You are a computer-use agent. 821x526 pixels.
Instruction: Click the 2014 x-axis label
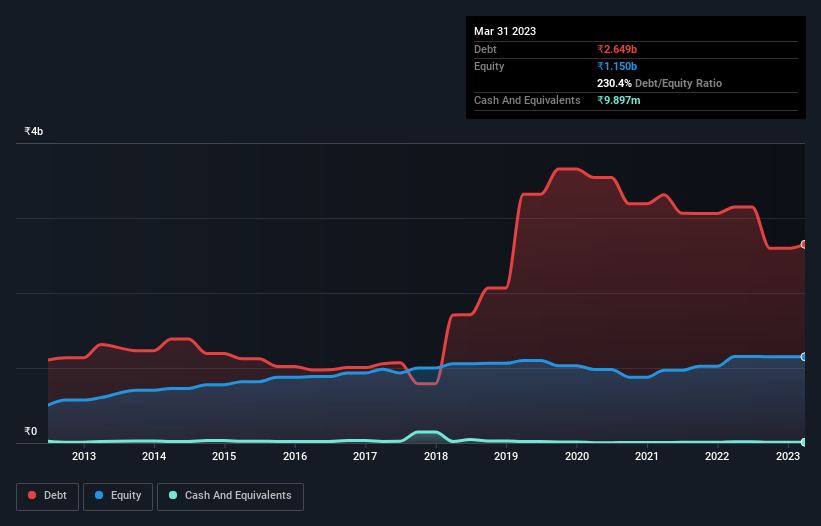tap(154, 456)
